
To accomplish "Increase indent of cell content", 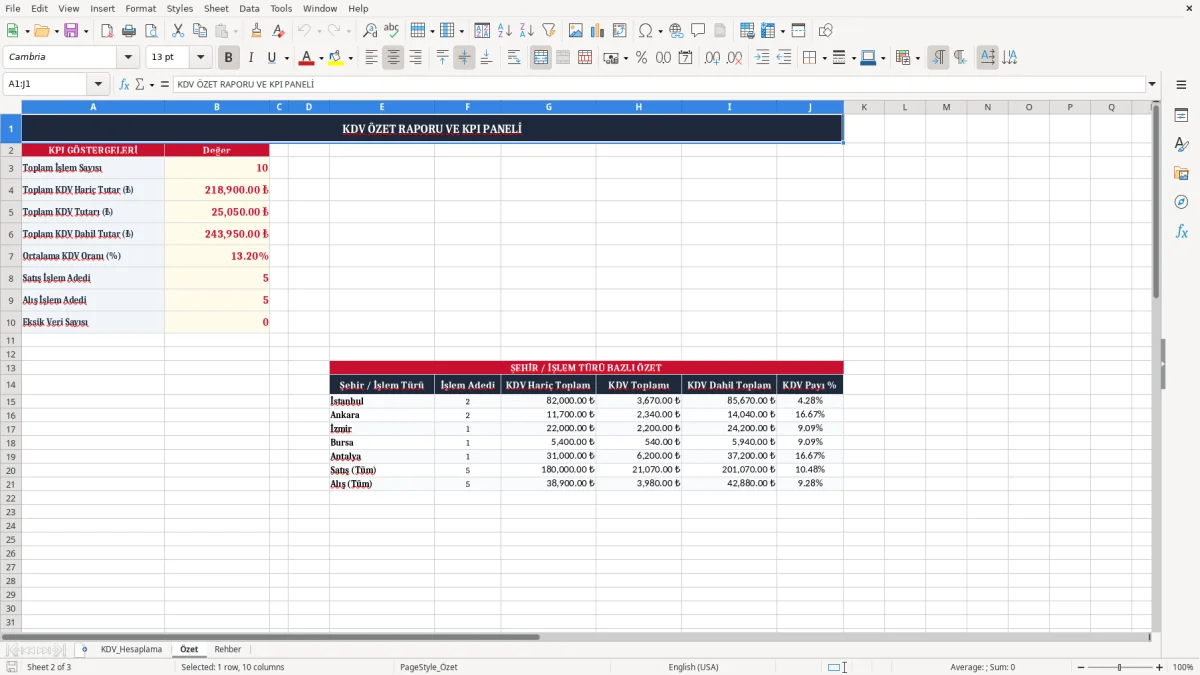I will (x=762, y=58).
